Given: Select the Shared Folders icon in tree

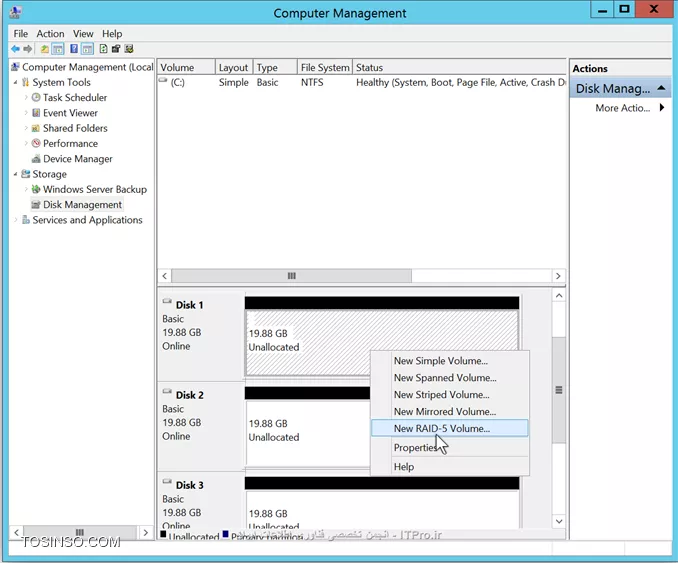Looking at the screenshot, I should (x=36, y=128).
